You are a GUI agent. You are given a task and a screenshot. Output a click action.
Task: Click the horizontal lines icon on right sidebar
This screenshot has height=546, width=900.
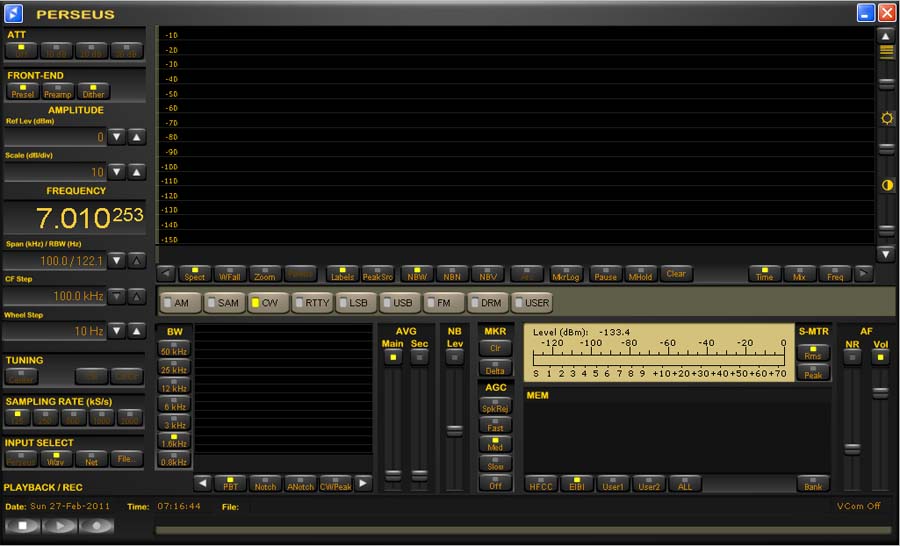click(x=886, y=52)
